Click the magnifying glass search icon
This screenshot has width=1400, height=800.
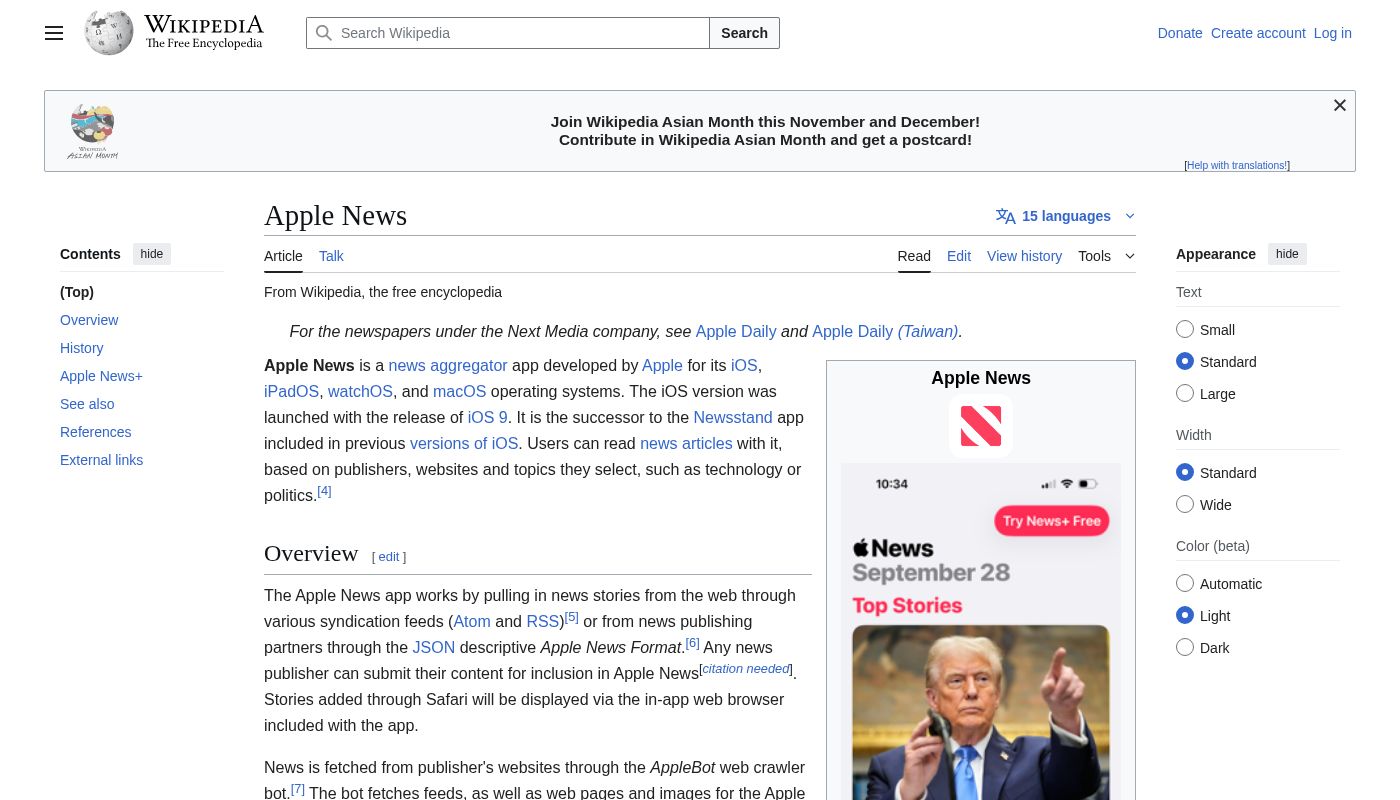324,33
